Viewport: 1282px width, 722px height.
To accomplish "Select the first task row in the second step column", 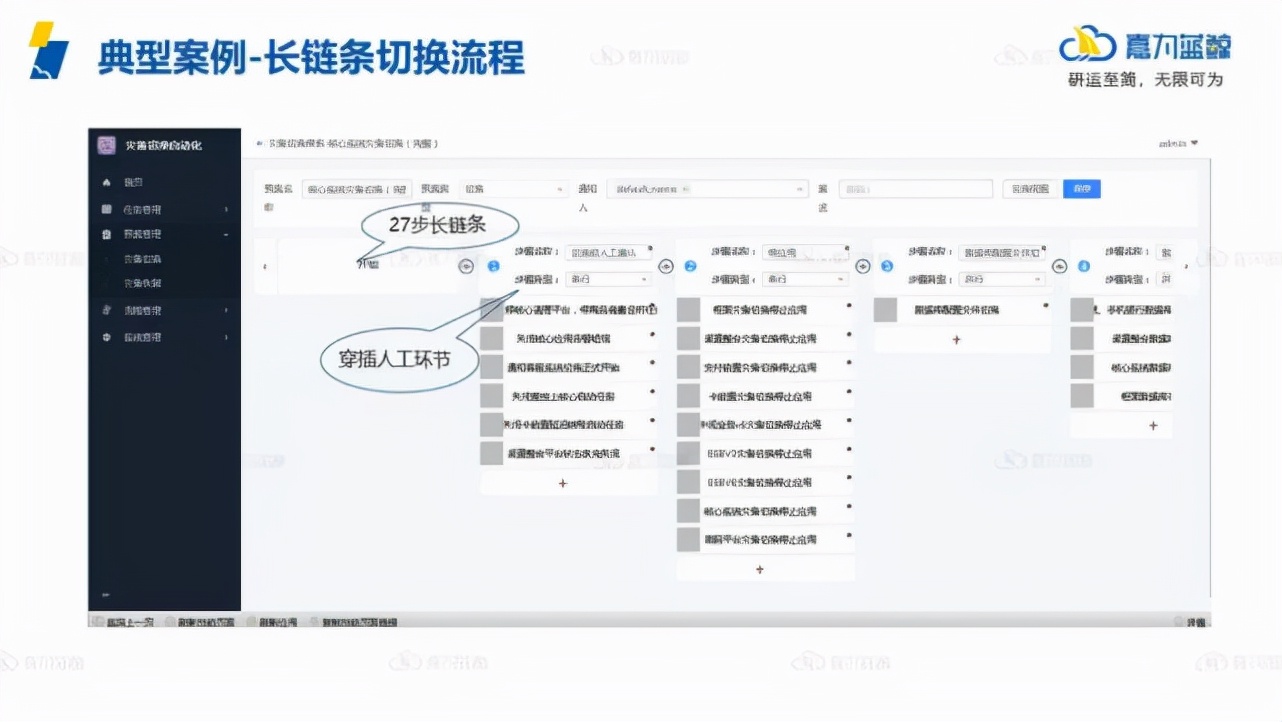I will 766,310.
